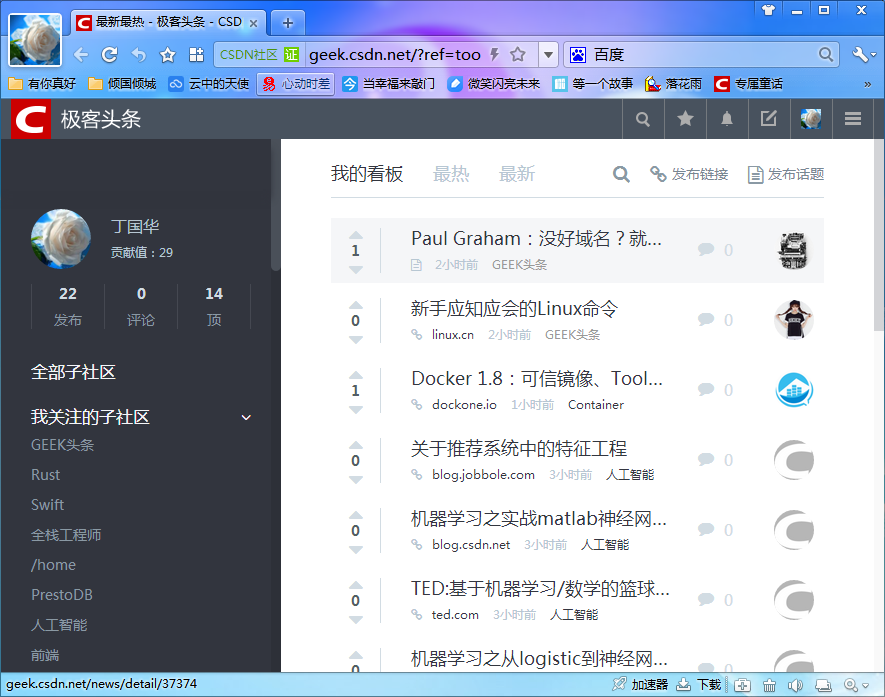The width and height of the screenshot is (885, 697).
Task: Open the 等一个故事 bookmark
Action: pos(593,84)
